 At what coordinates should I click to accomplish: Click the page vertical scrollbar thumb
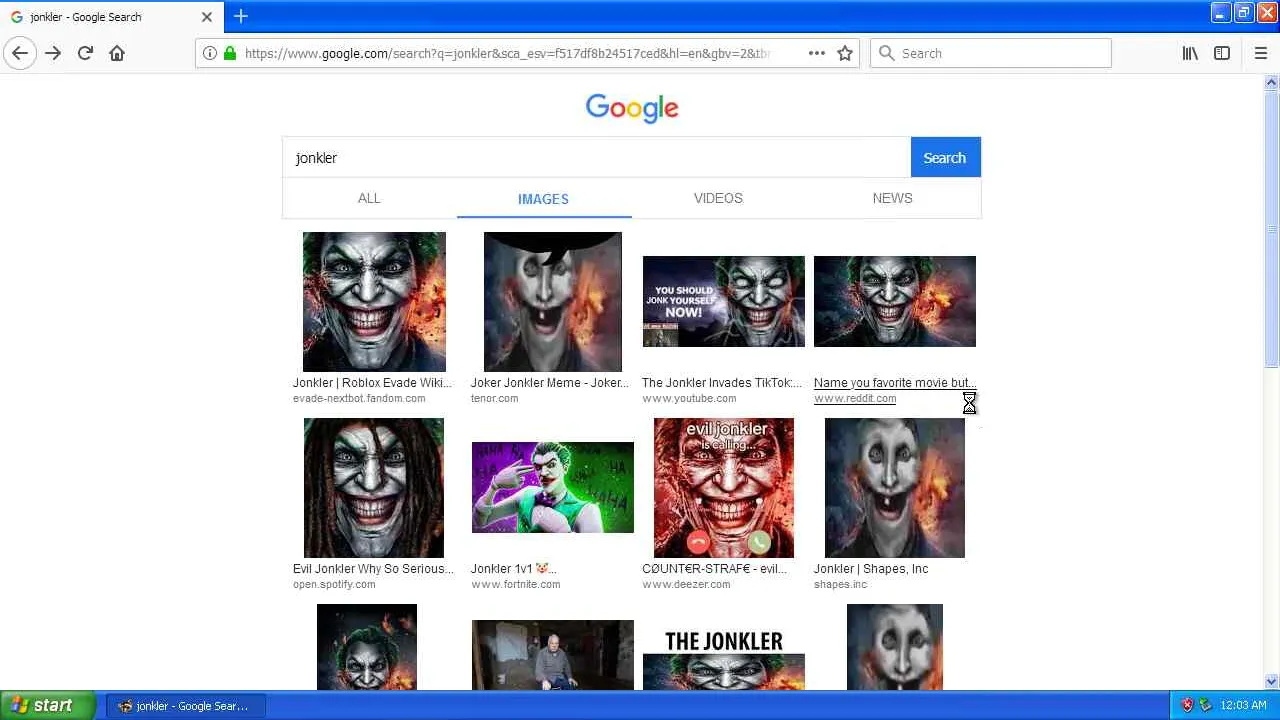1271,229
